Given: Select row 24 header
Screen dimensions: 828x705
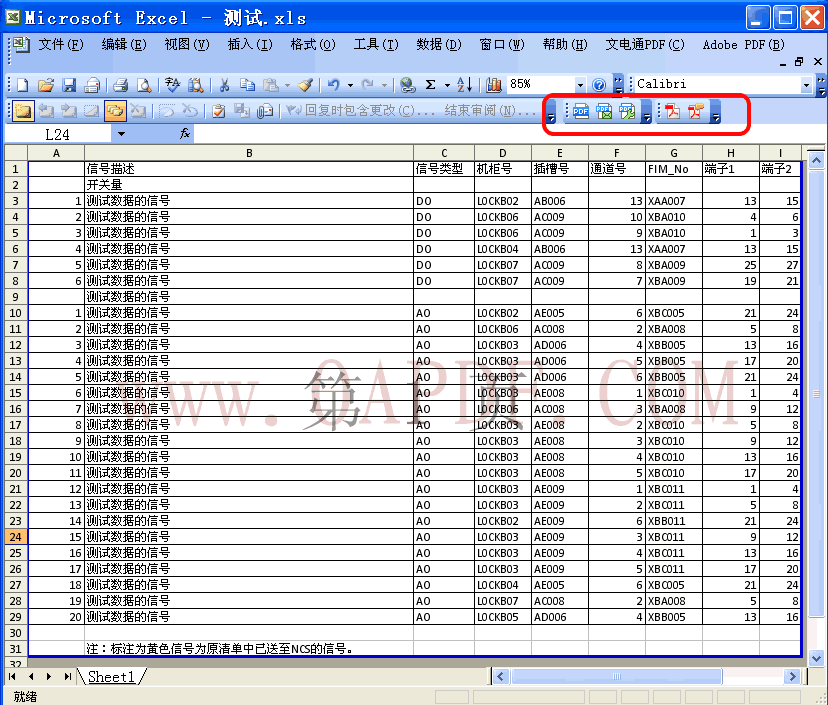Looking at the screenshot, I should pos(15,537).
